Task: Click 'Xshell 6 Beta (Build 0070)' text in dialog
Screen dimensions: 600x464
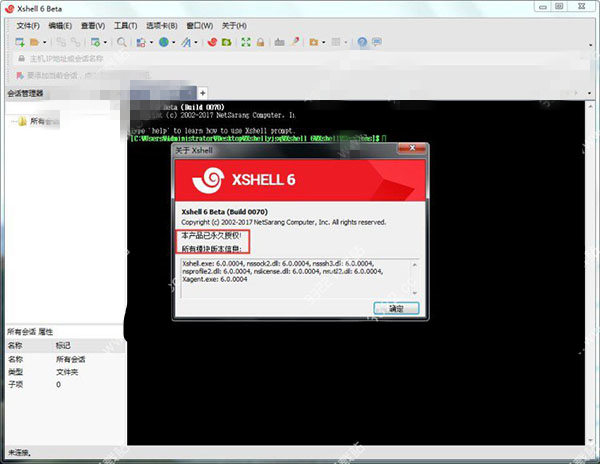Action: click(x=224, y=212)
